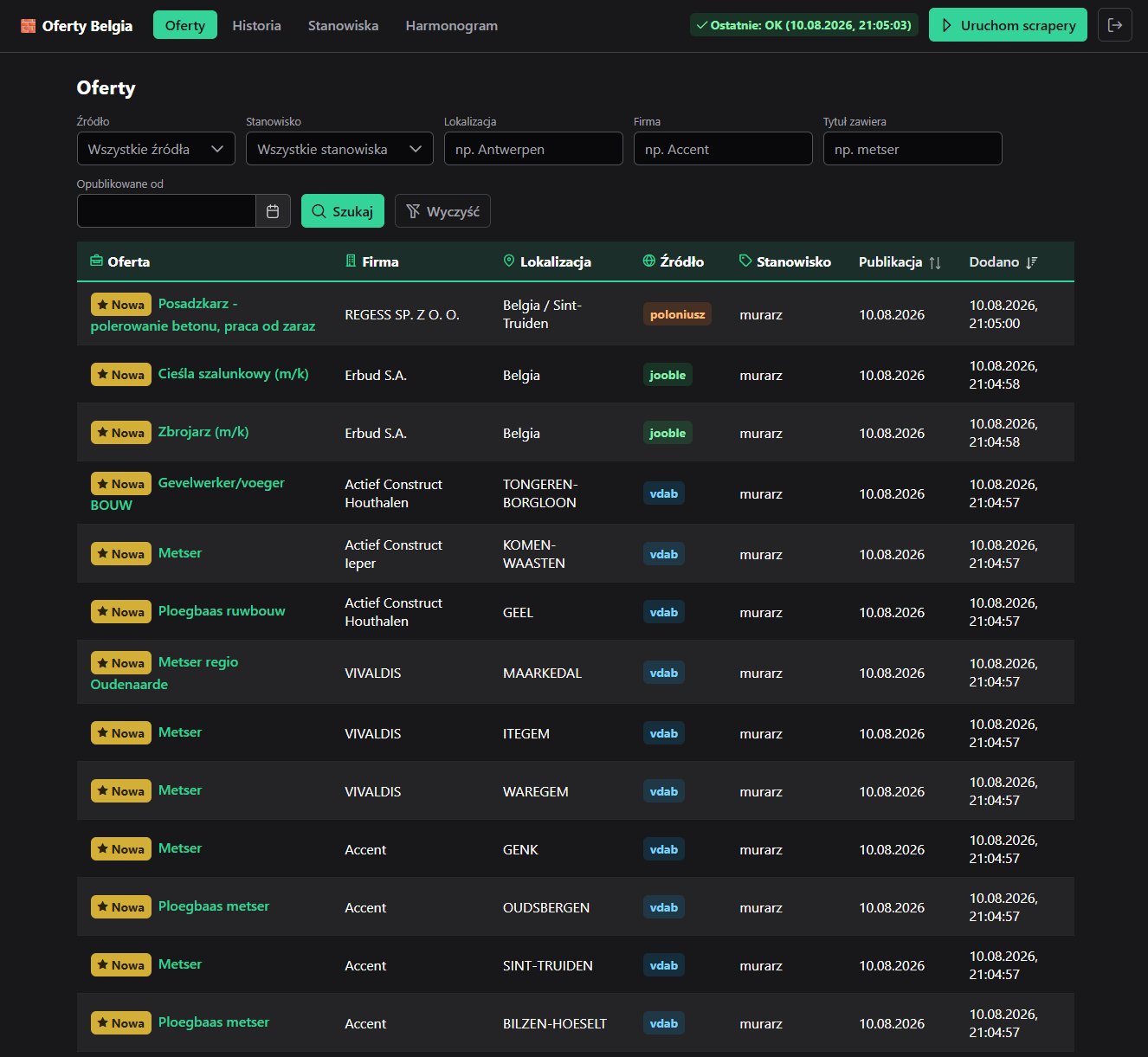Image resolution: width=1148 pixels, height=1057 pixels.
Task: Switch to the Oferty tab
Action: (185, 25)
